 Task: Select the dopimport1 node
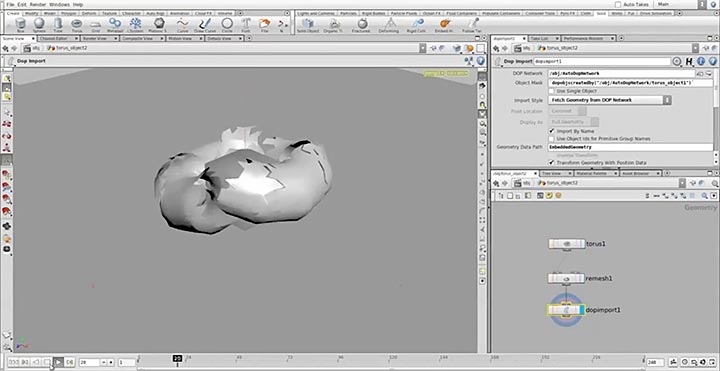point(566,310)
